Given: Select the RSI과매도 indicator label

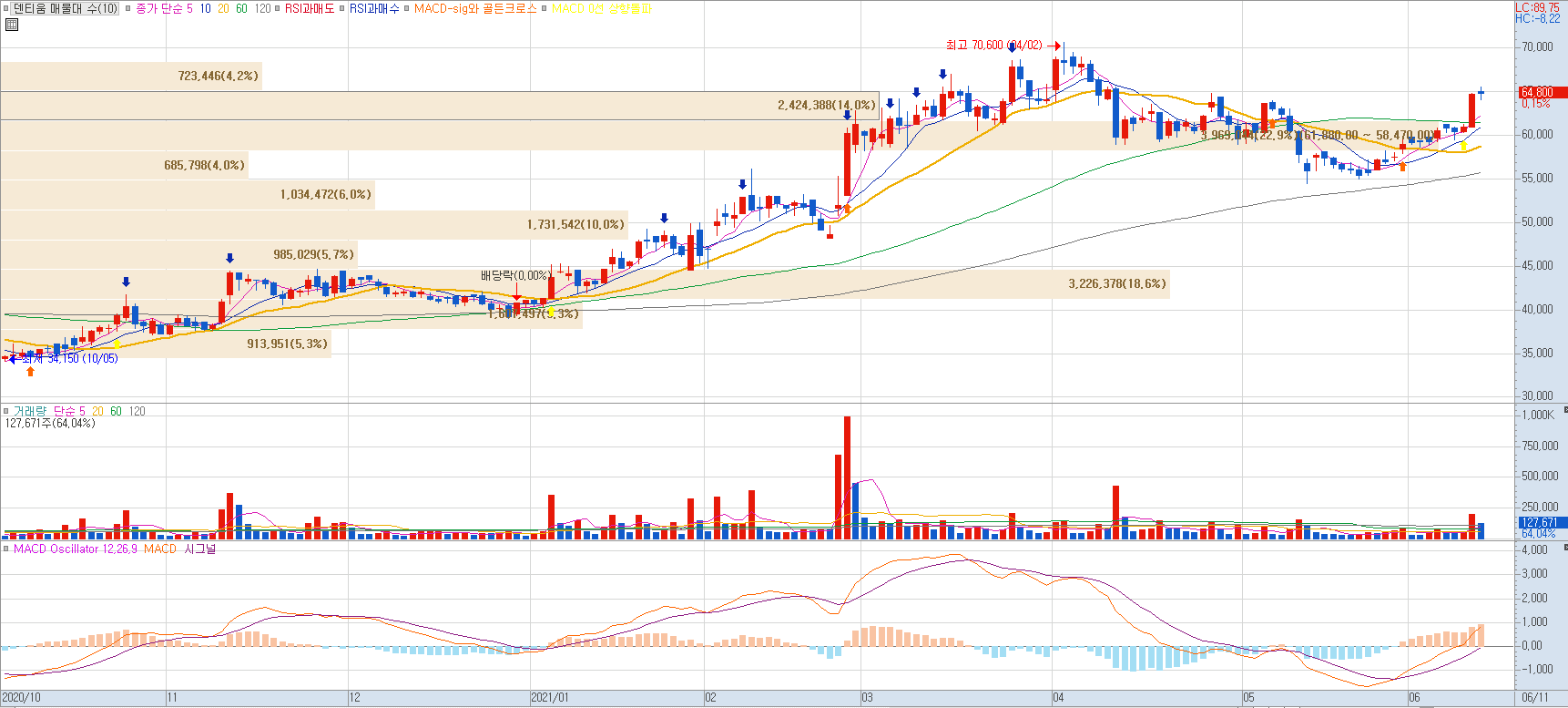Looking at the screenshot, I should (310, 8).
